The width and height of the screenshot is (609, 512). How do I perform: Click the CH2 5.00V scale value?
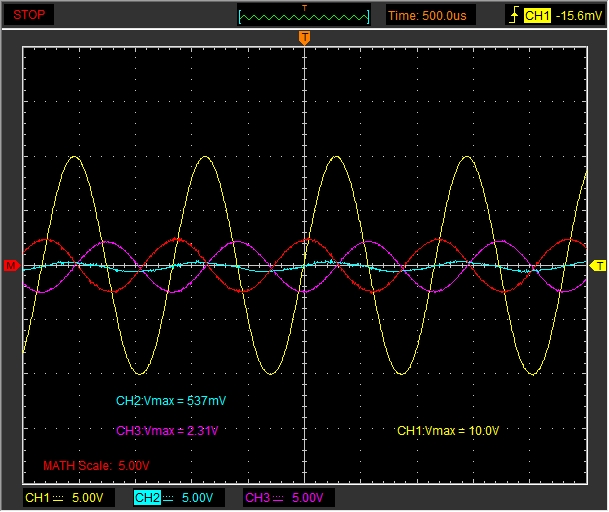pos(197,498)
